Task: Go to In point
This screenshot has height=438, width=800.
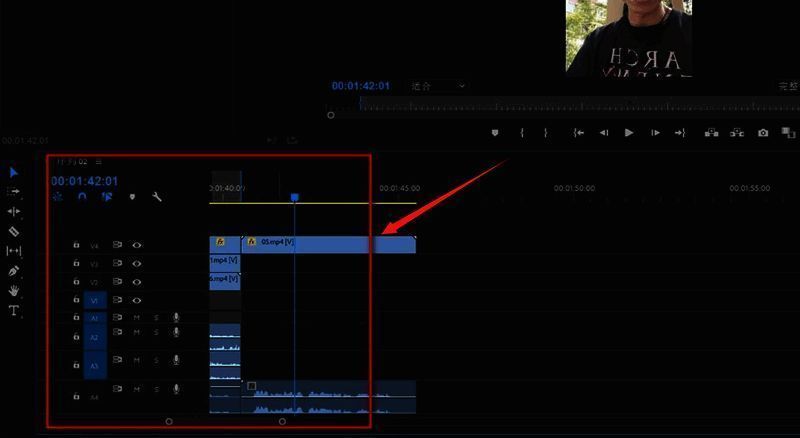Action: (x=578, y=133)
